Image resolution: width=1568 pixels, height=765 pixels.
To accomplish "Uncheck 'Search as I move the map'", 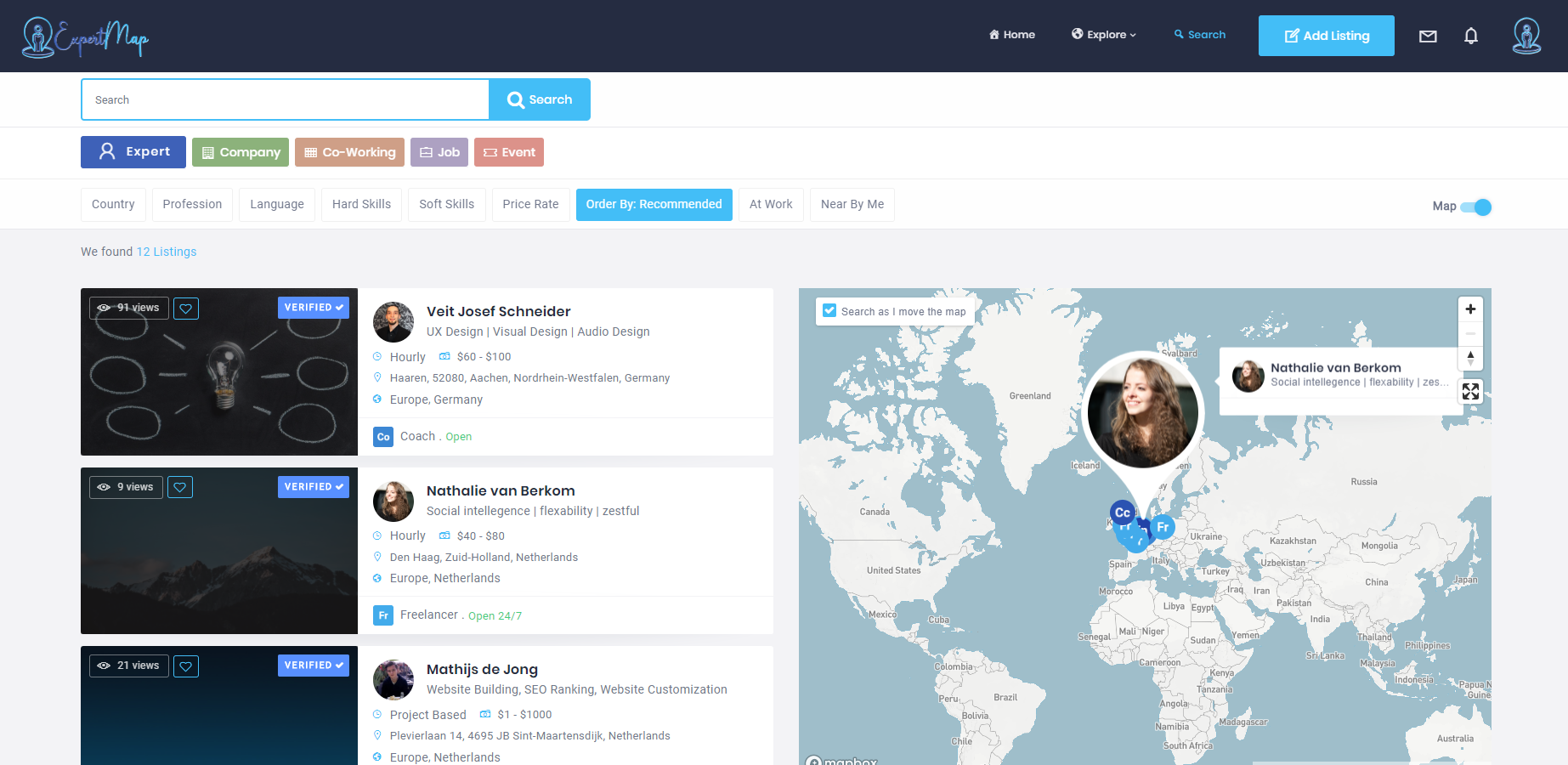I will (829, 311).
